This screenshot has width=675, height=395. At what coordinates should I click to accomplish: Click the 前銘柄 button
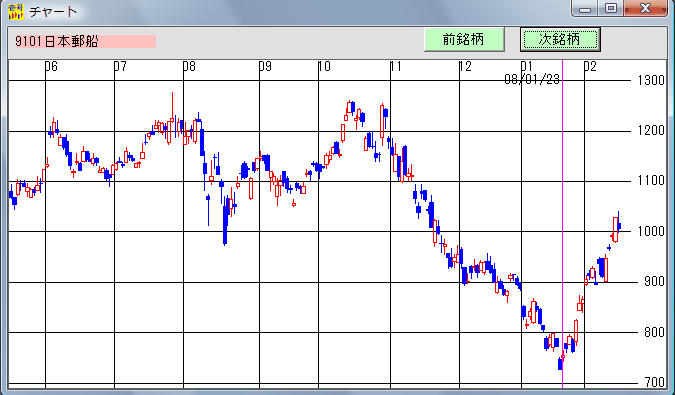coord(464,40)
